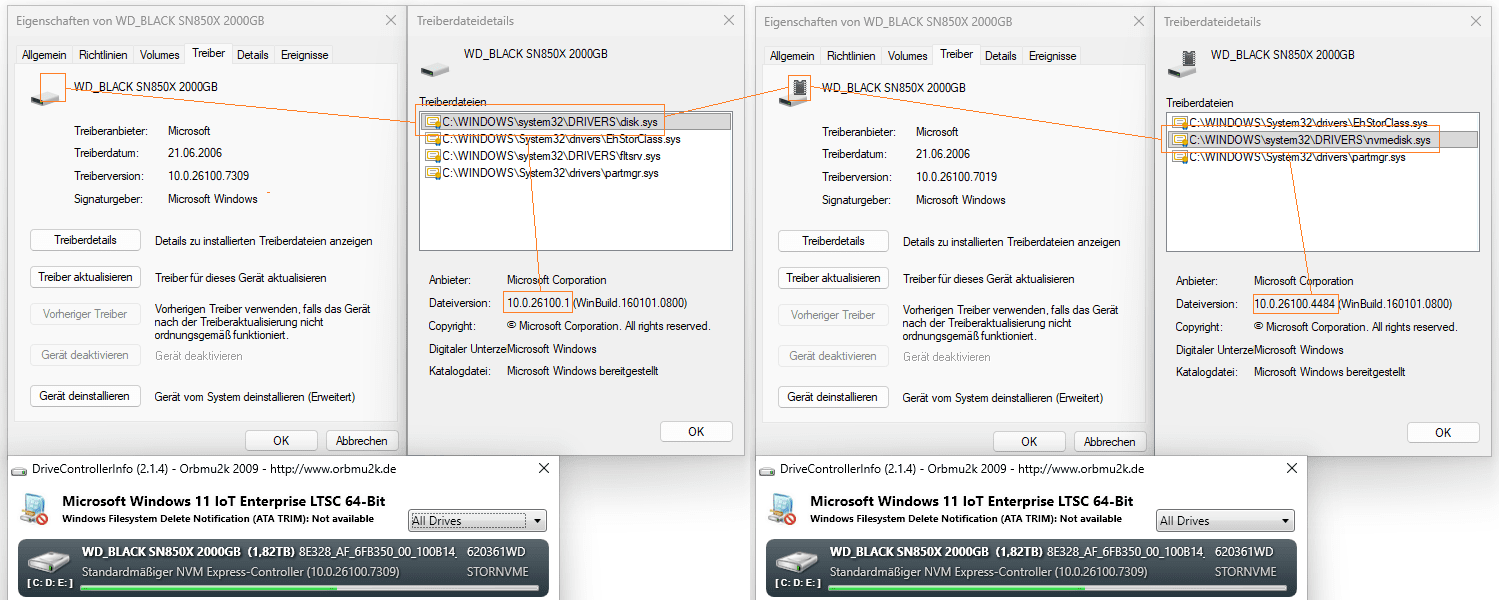1499x600 pixels.
Task: Click Treiberversion value 10.0.26100.7019
Action: [x=956, y=177]
